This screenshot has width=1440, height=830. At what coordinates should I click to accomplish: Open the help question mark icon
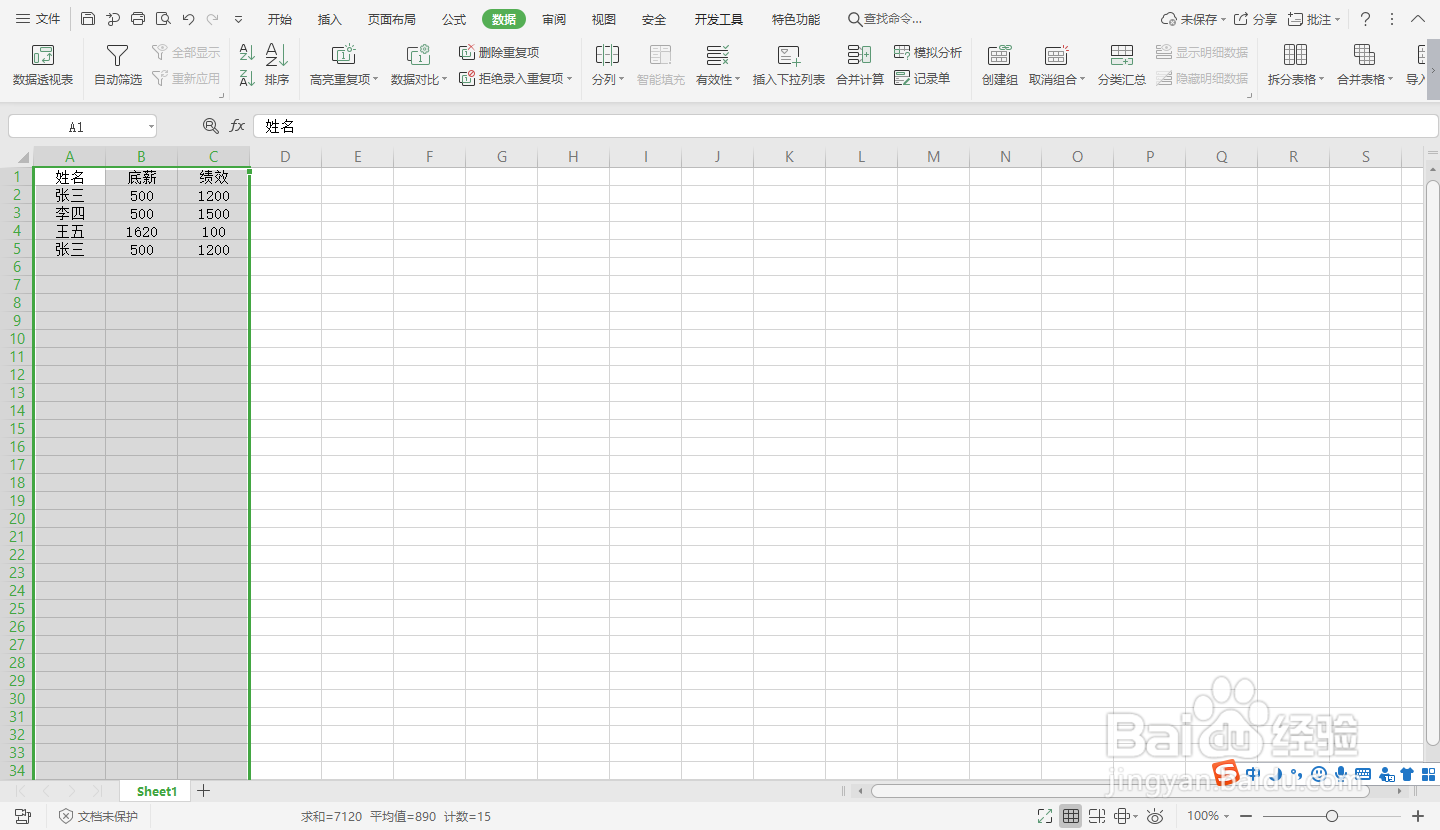click(x=1365, y=19)
